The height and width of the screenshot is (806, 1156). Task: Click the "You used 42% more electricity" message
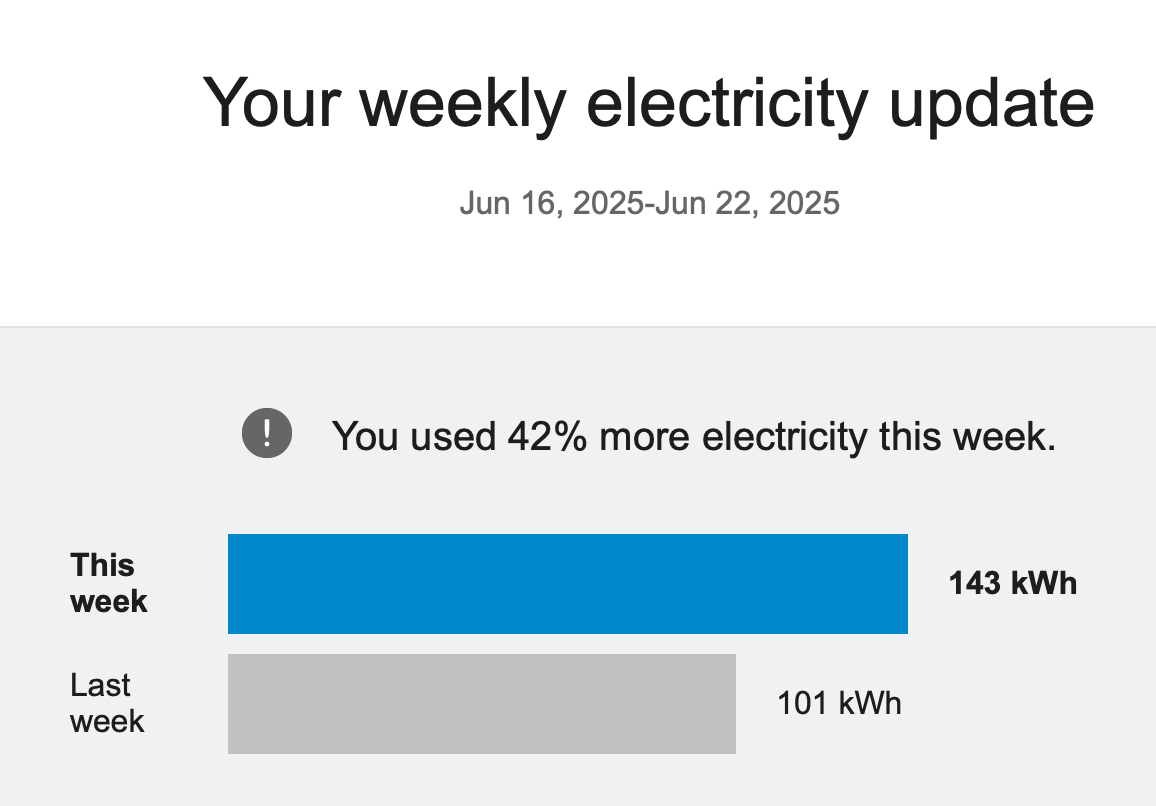point(693,437)
